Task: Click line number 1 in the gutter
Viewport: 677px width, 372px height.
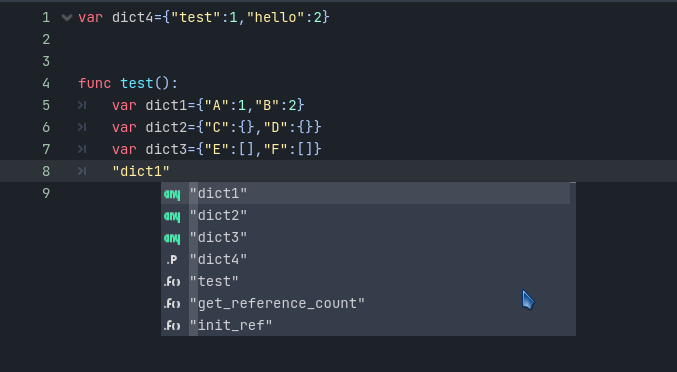Action: pyautogui.click(x=46, y=18)
